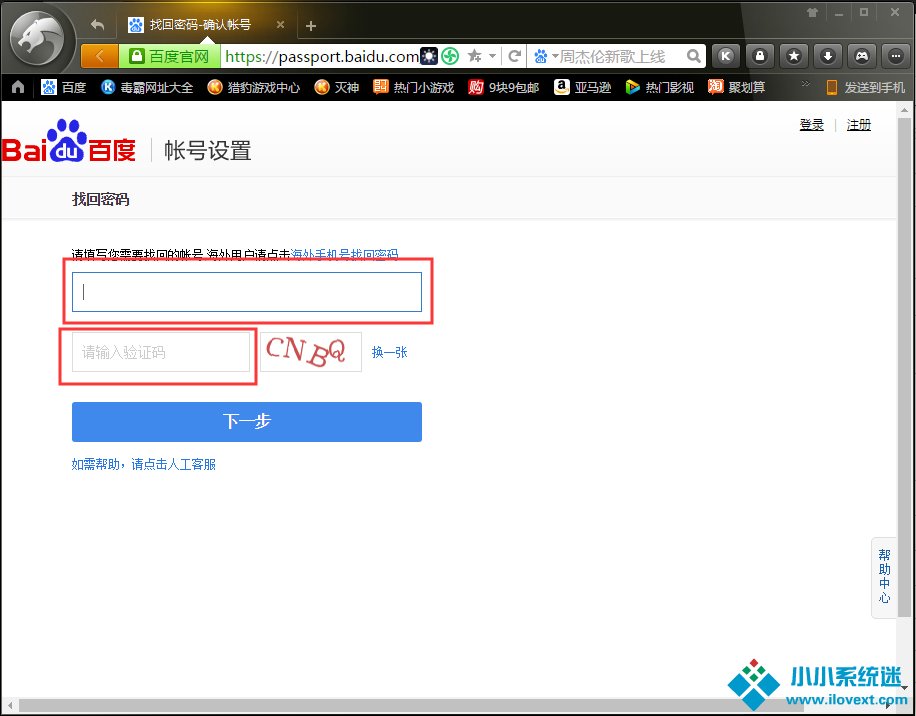The height and width of the screenshot is (716, 916).
Task: Click the refresh page icon
Action: point(515,56)
